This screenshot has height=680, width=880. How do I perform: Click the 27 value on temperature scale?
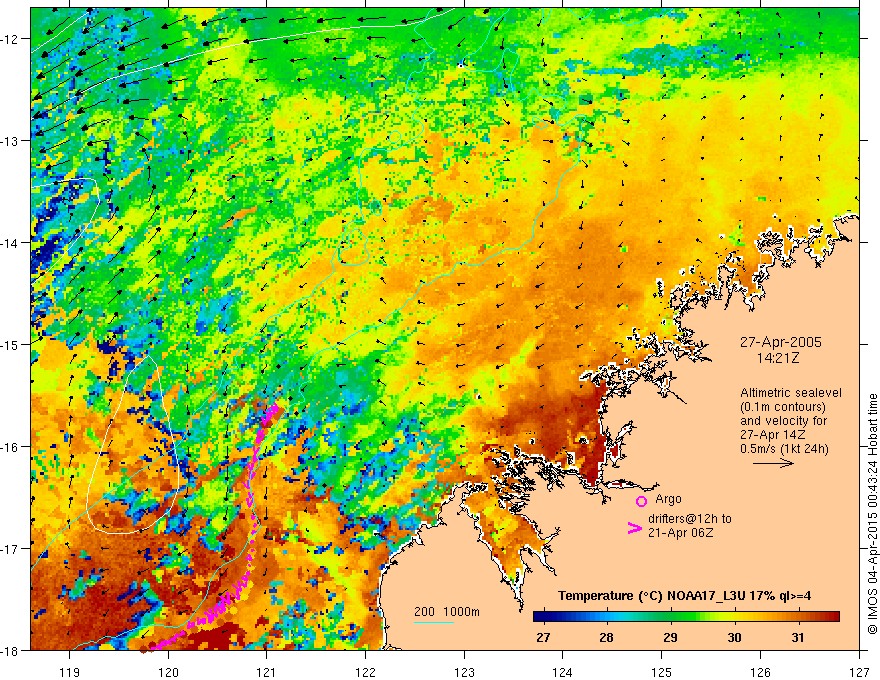coord(543,638)
